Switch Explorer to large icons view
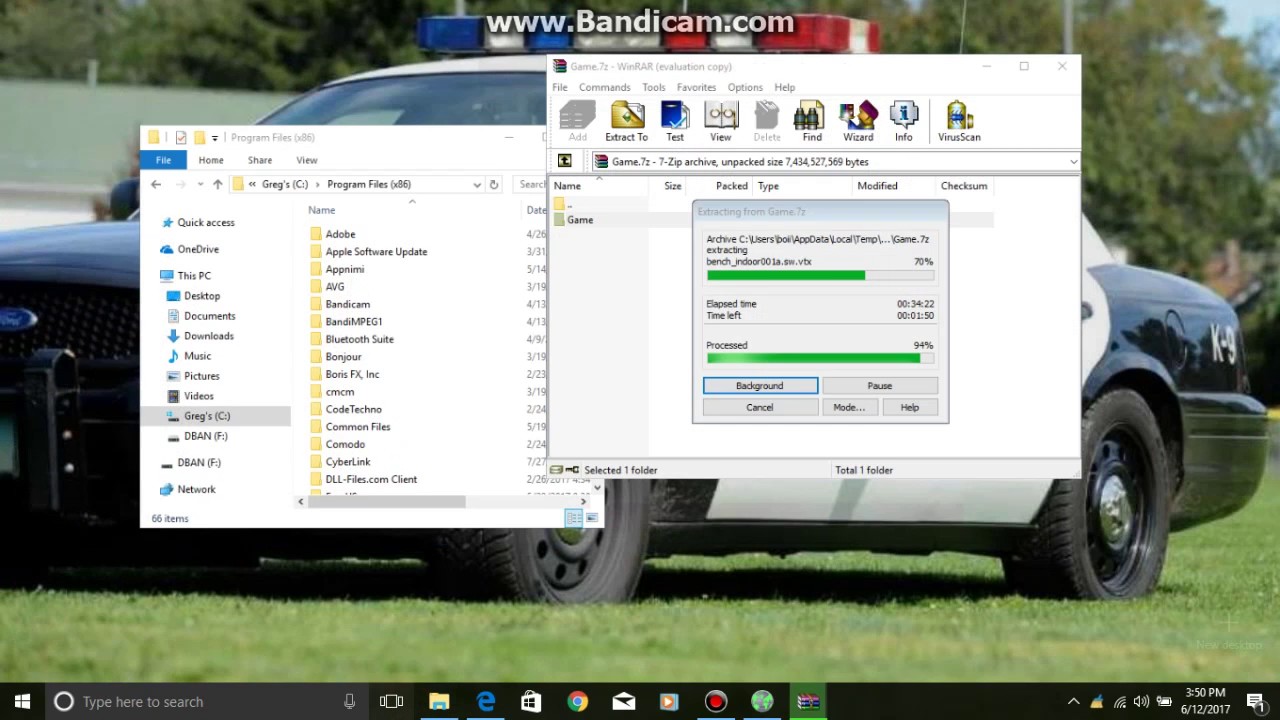The height and width of the screenshot is (720, 1280). point(592,518)
